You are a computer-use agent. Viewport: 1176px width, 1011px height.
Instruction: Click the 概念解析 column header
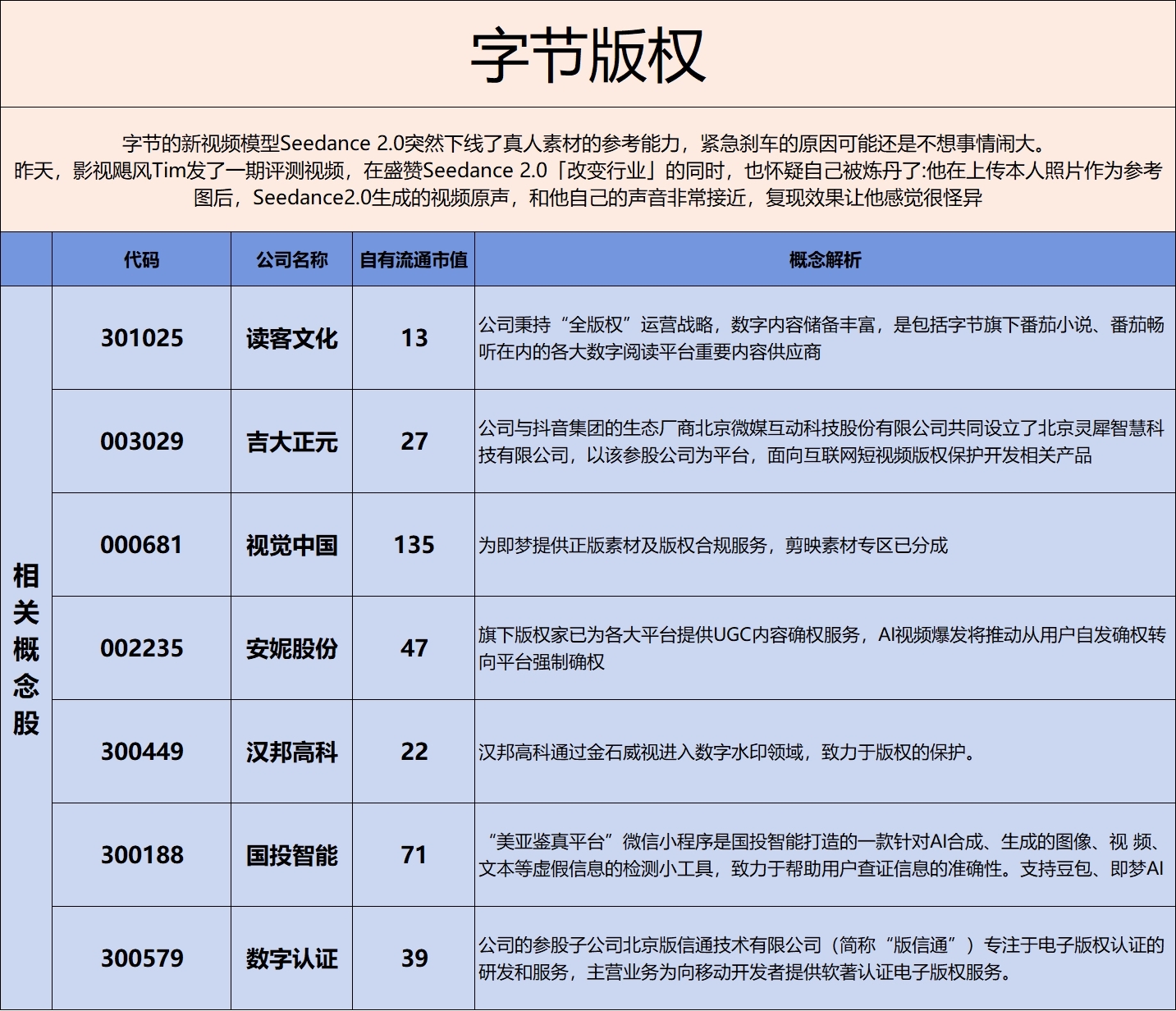825,260
